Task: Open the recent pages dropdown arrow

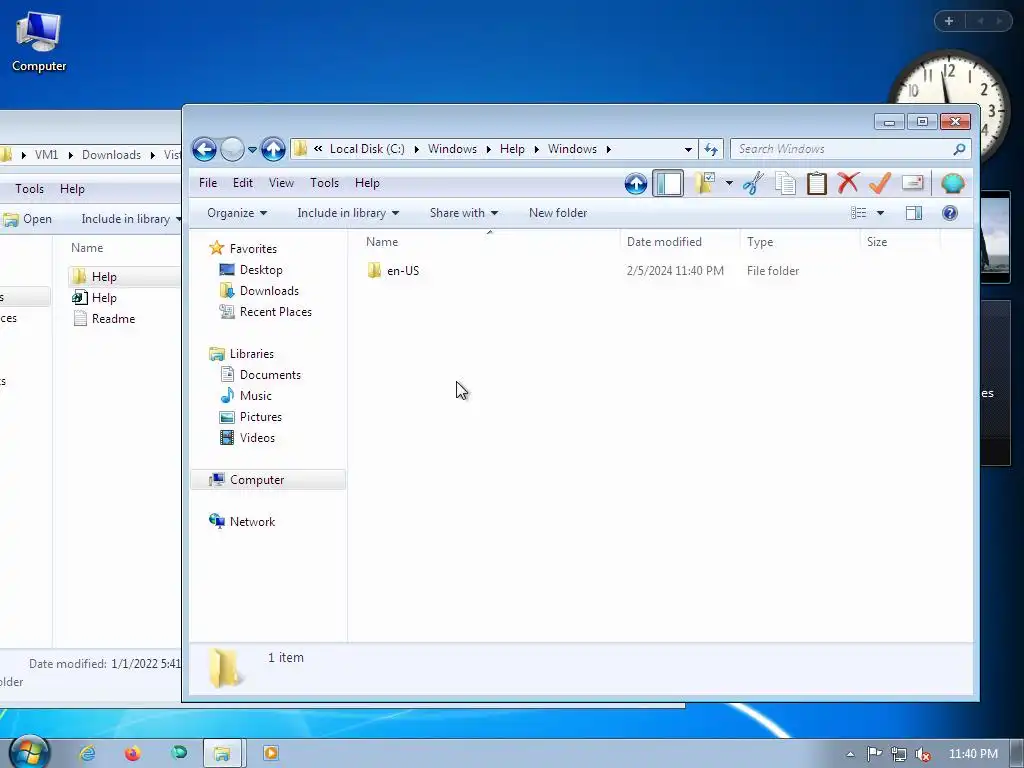Action: 252,150
